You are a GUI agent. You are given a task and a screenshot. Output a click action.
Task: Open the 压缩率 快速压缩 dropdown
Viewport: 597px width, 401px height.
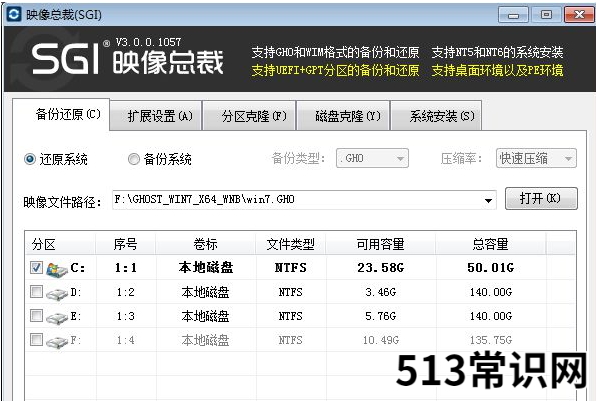536,158
